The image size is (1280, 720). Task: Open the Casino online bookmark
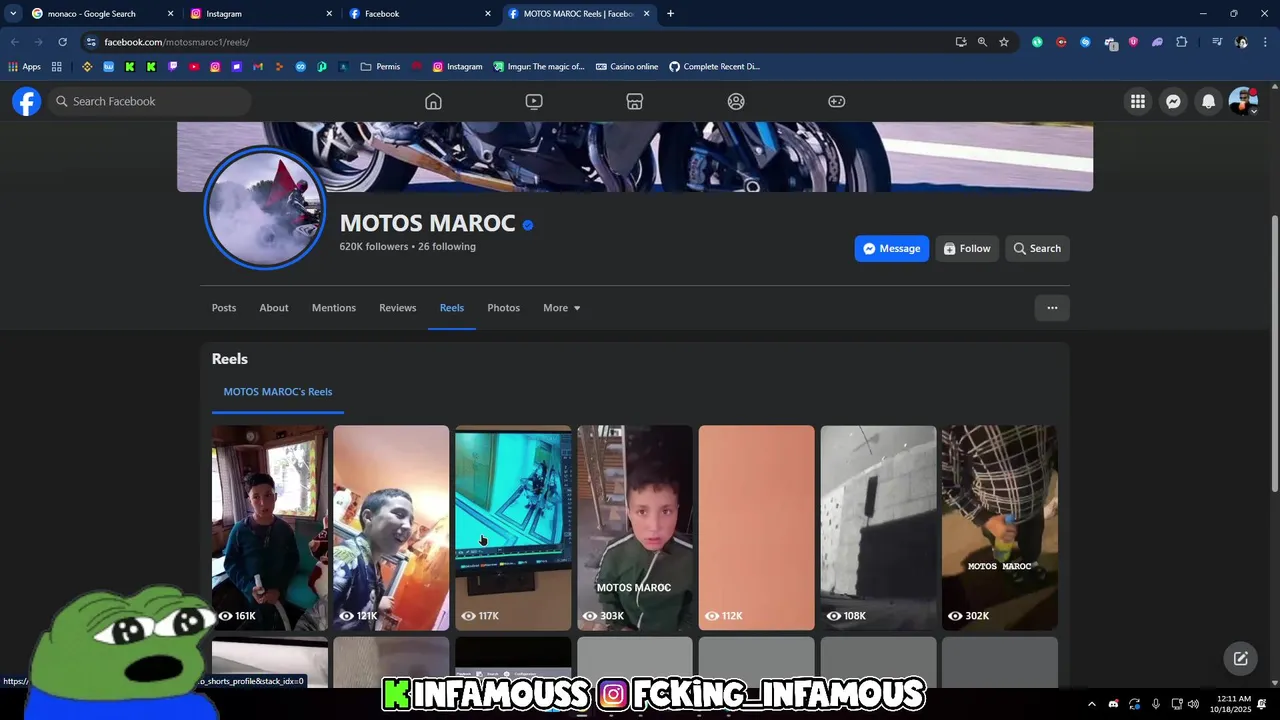(627, 67)
